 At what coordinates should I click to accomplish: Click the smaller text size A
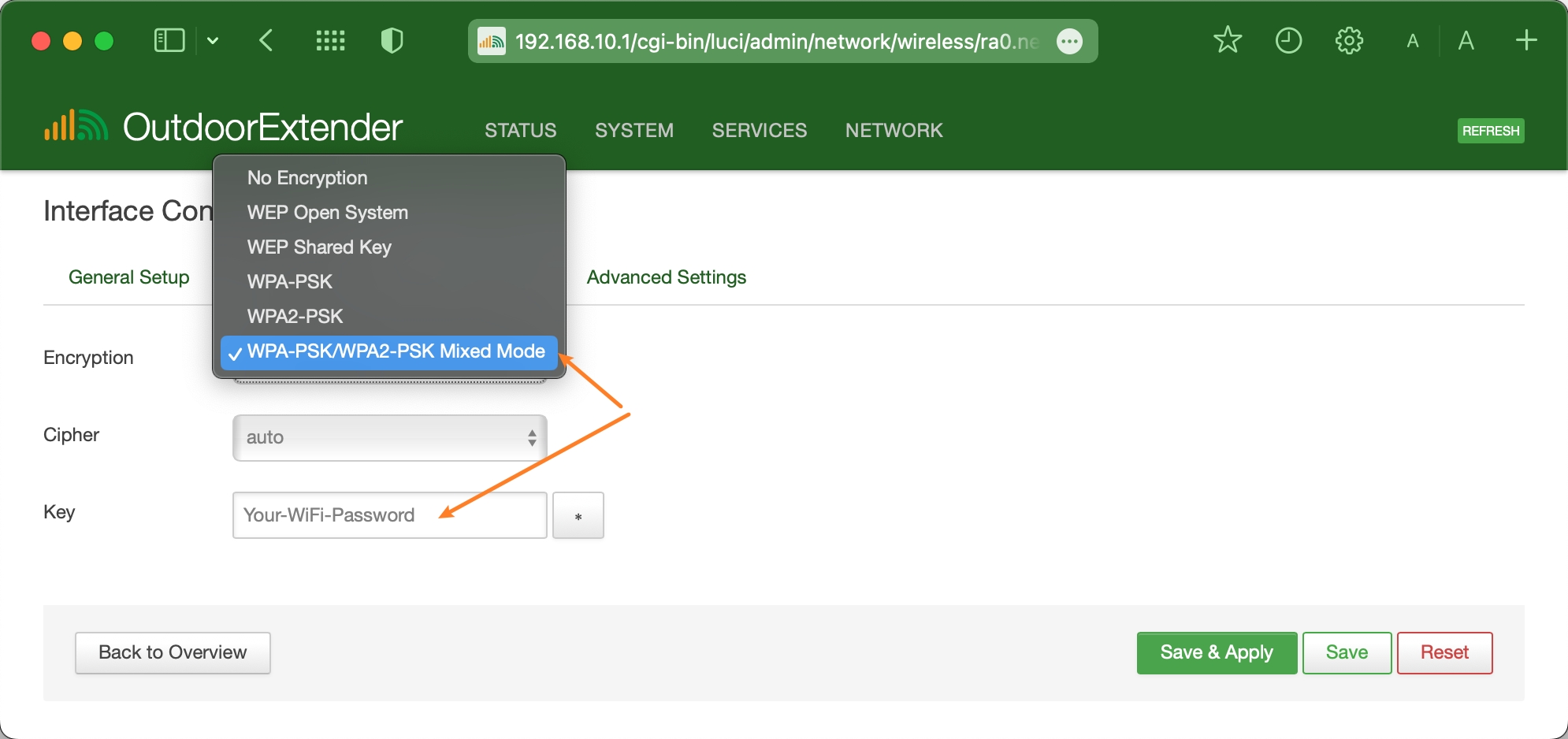(x=1413, y=41)
